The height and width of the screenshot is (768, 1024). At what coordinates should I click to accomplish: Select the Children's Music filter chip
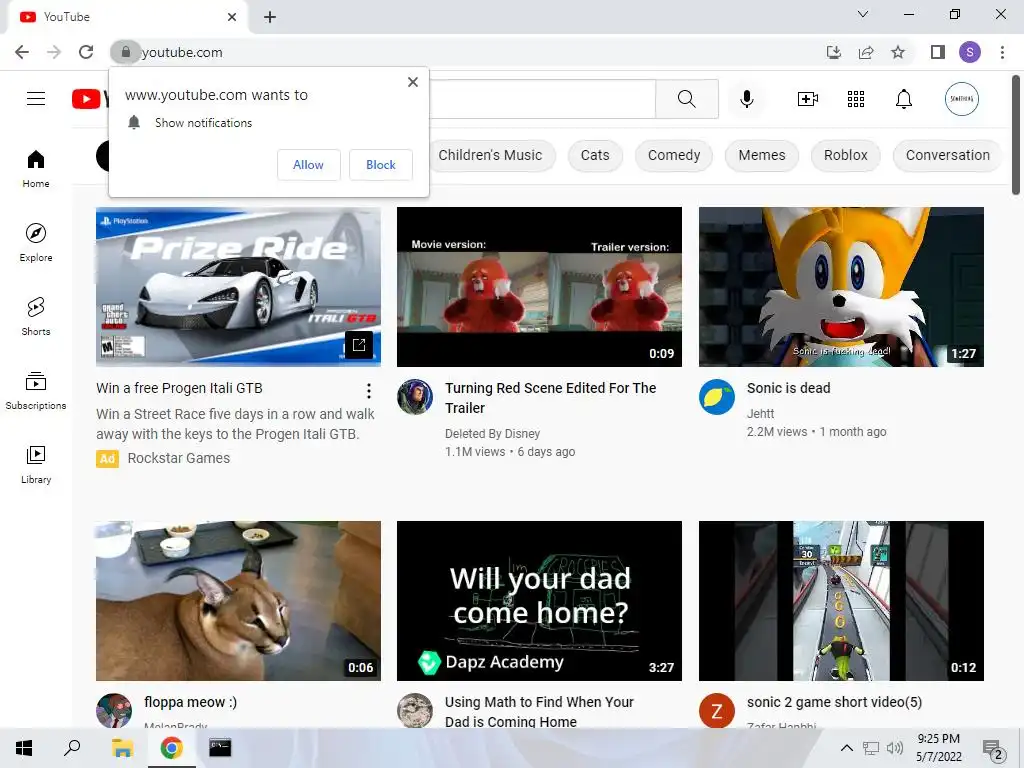click(x=492, y=155)
